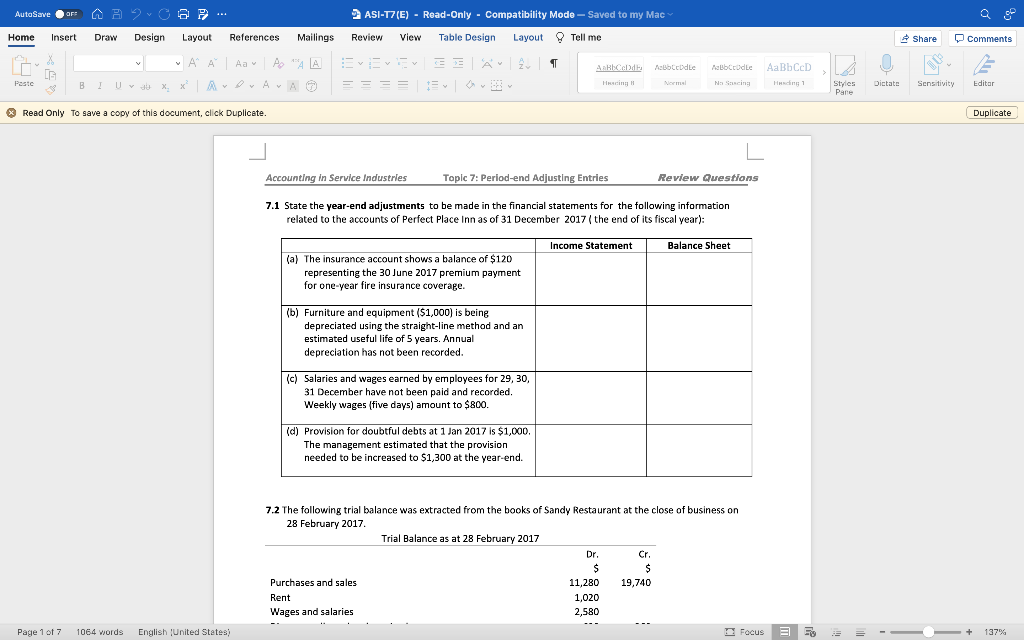Open the font name dropdown

pyautogui.click(x=110, y=63)
